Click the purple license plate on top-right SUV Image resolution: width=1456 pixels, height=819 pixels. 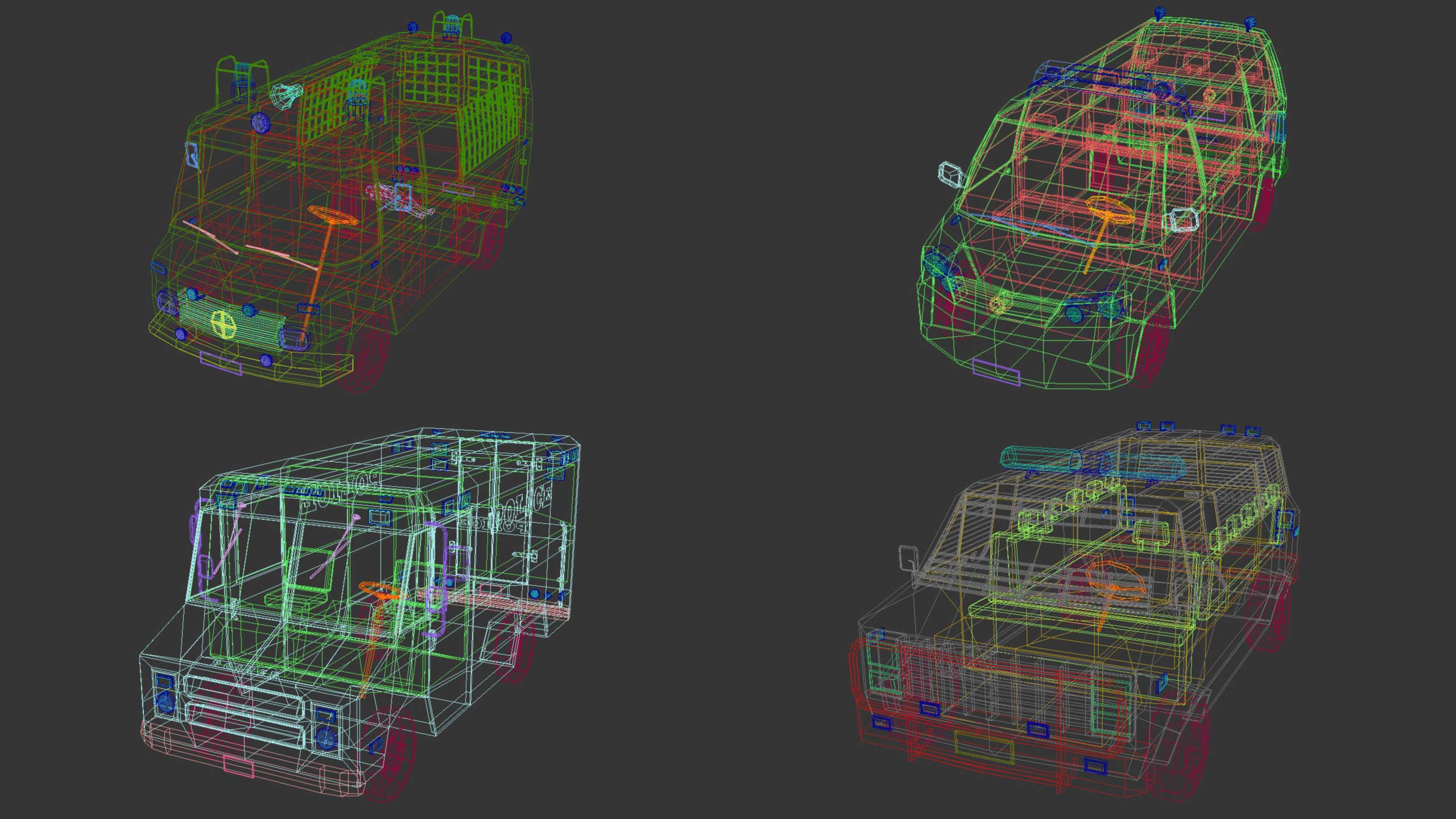point(996,373)
